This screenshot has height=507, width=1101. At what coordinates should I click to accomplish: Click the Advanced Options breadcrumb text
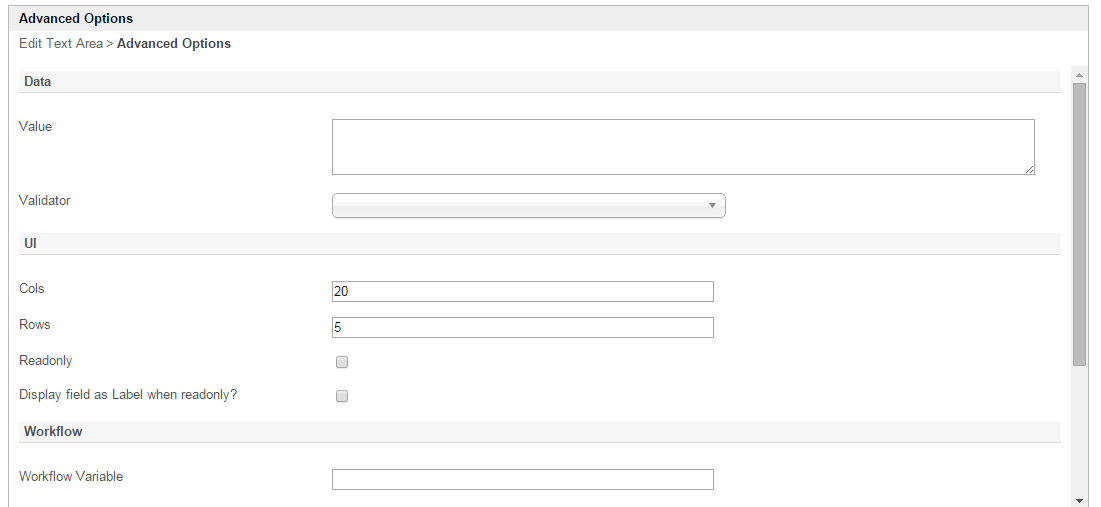pyautogui.click(x=174, y=44)
